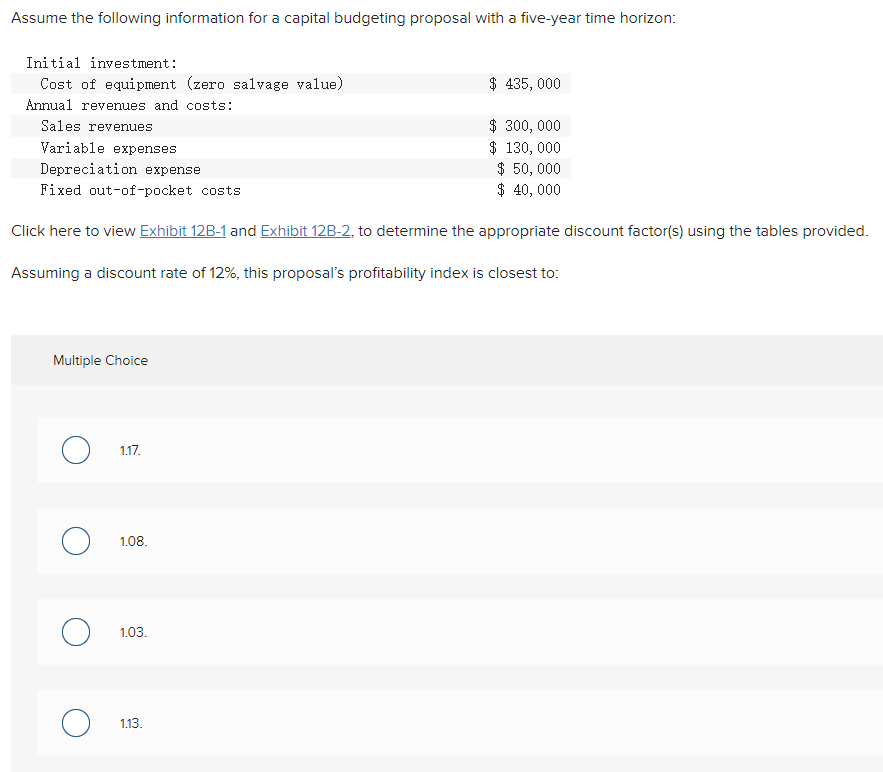Screen dimensions: 883x772
Task: Click the Multiple Choice section header
Action: coord(100,360)
